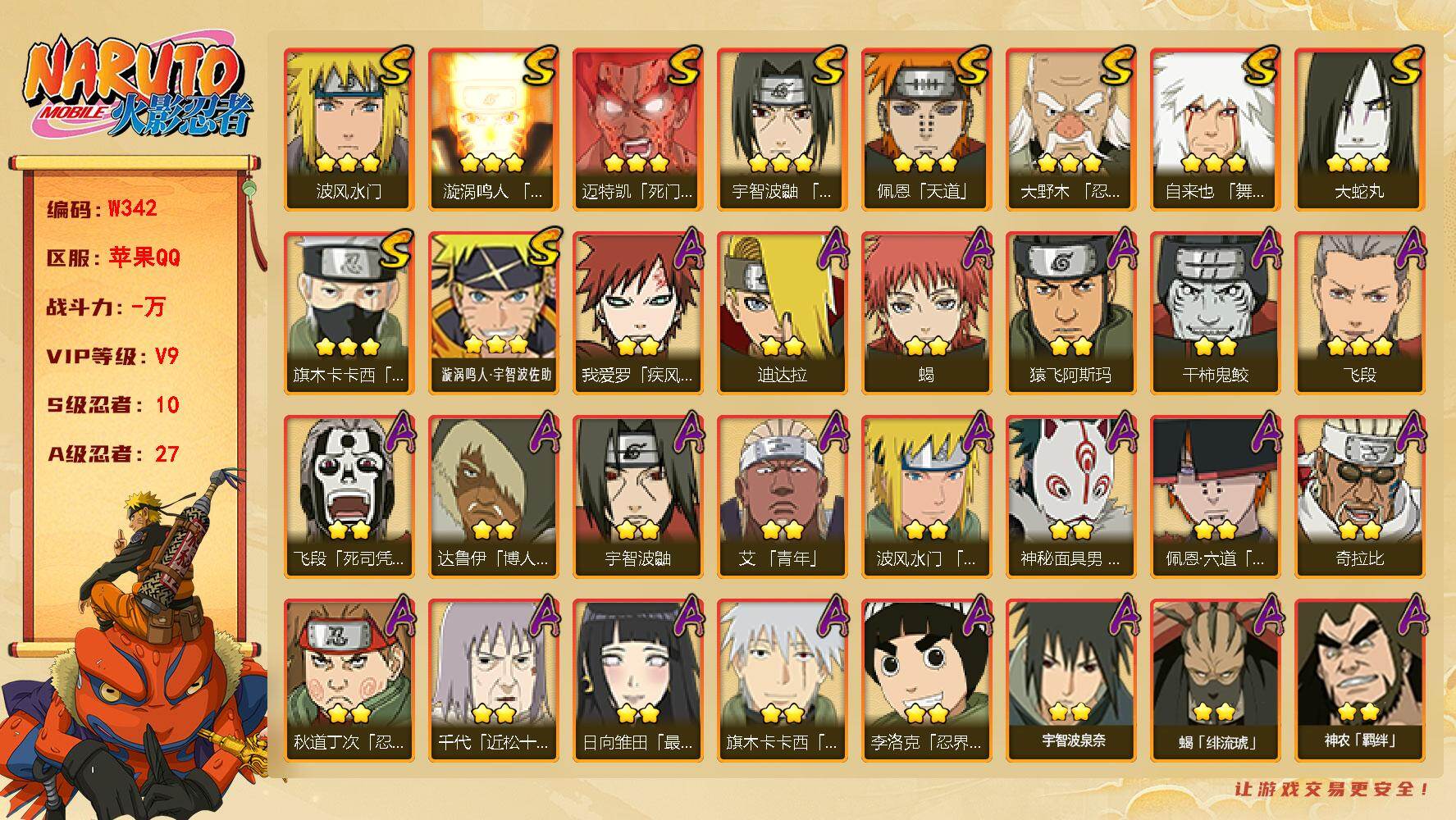Screen dimensions: 1456x820
Task: Click the 让游戏交易更安全 slogan text
Action: tap(1333, 789)
